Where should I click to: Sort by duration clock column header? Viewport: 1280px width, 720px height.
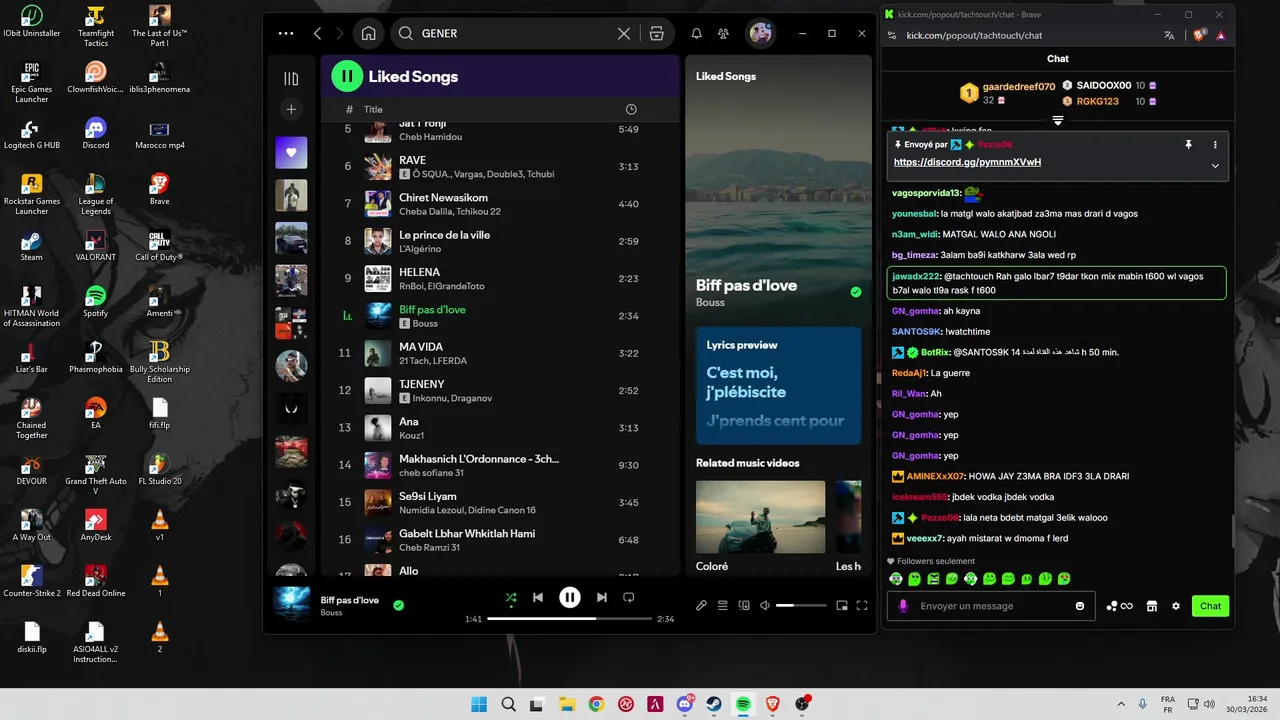[x=631, y=109]
